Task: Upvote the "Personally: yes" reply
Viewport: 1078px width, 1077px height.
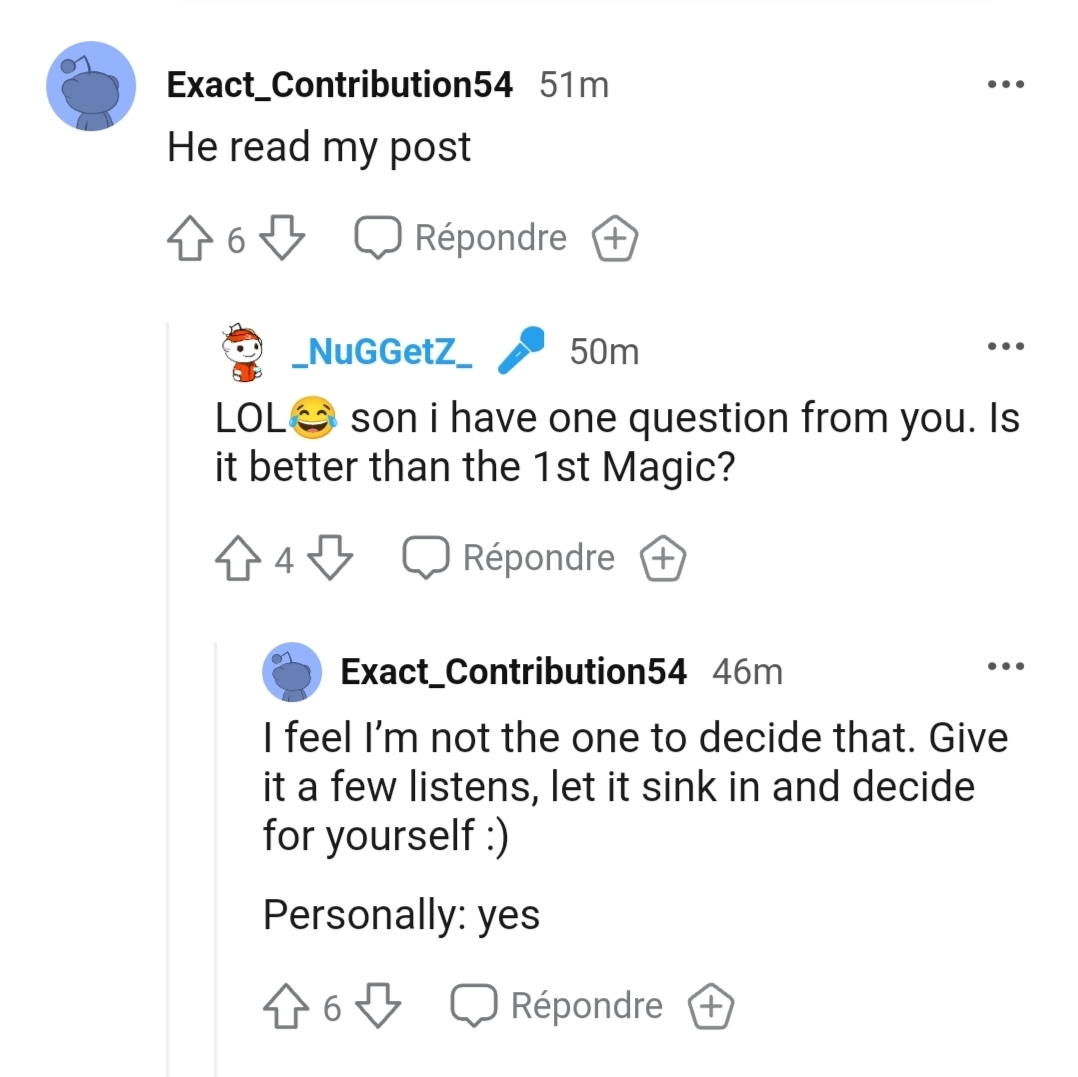Action: click(x=285, y=1007)
